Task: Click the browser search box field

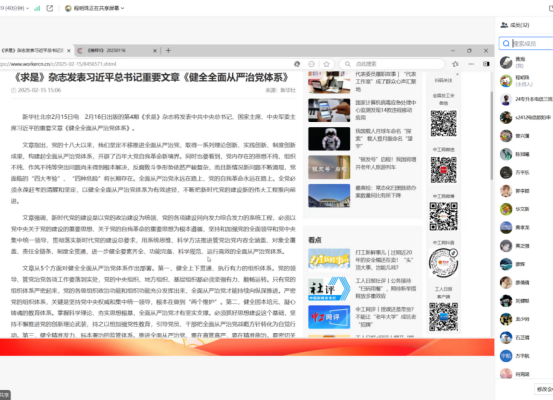Action: point(391,64)
